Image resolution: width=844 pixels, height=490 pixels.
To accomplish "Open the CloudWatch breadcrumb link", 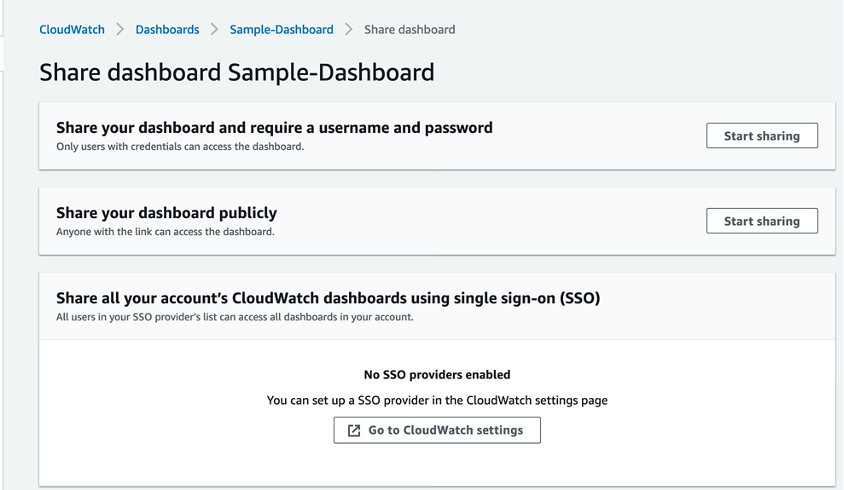I will [x=72, y=30].
